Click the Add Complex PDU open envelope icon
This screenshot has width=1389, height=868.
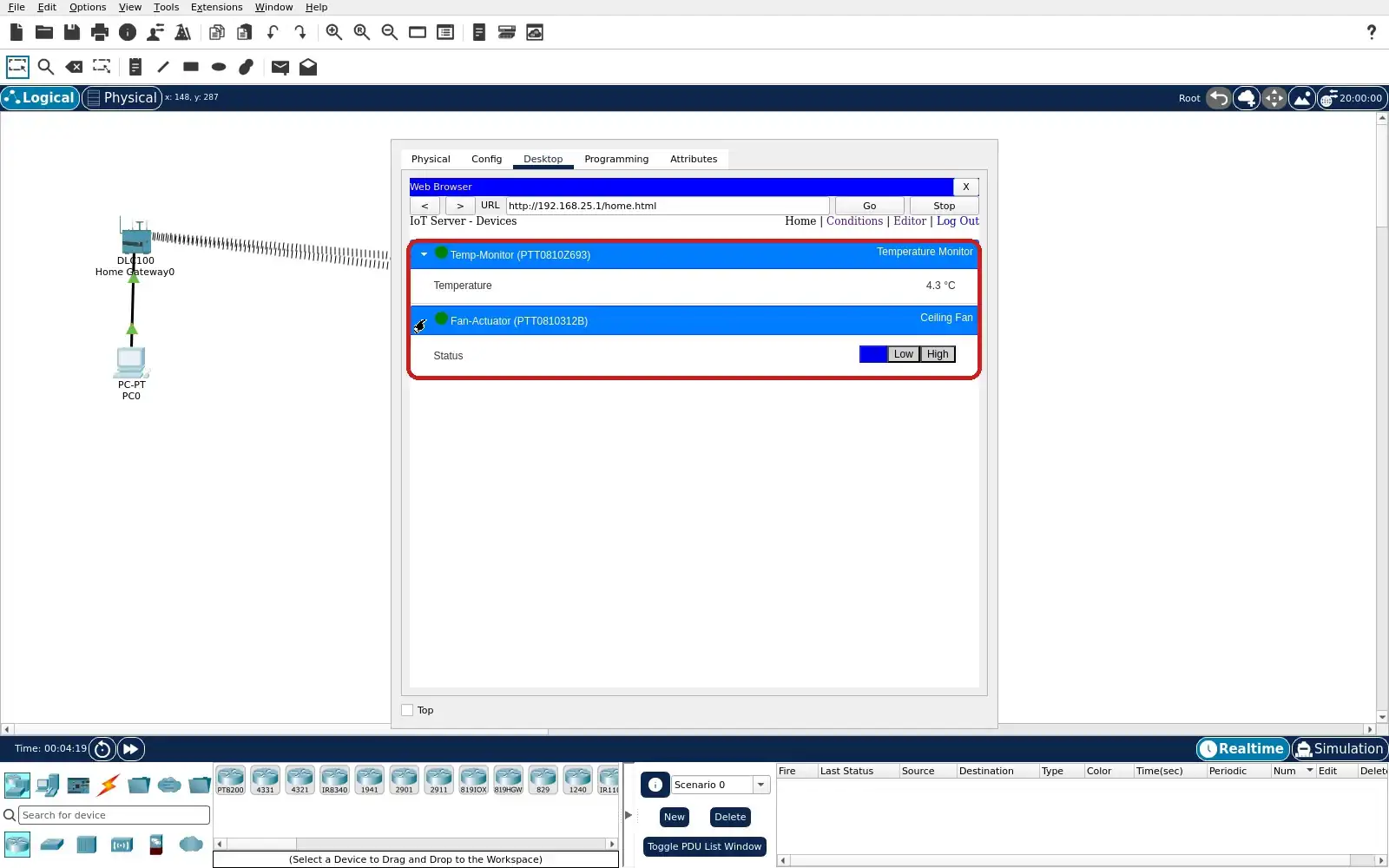tap(308, 67)
